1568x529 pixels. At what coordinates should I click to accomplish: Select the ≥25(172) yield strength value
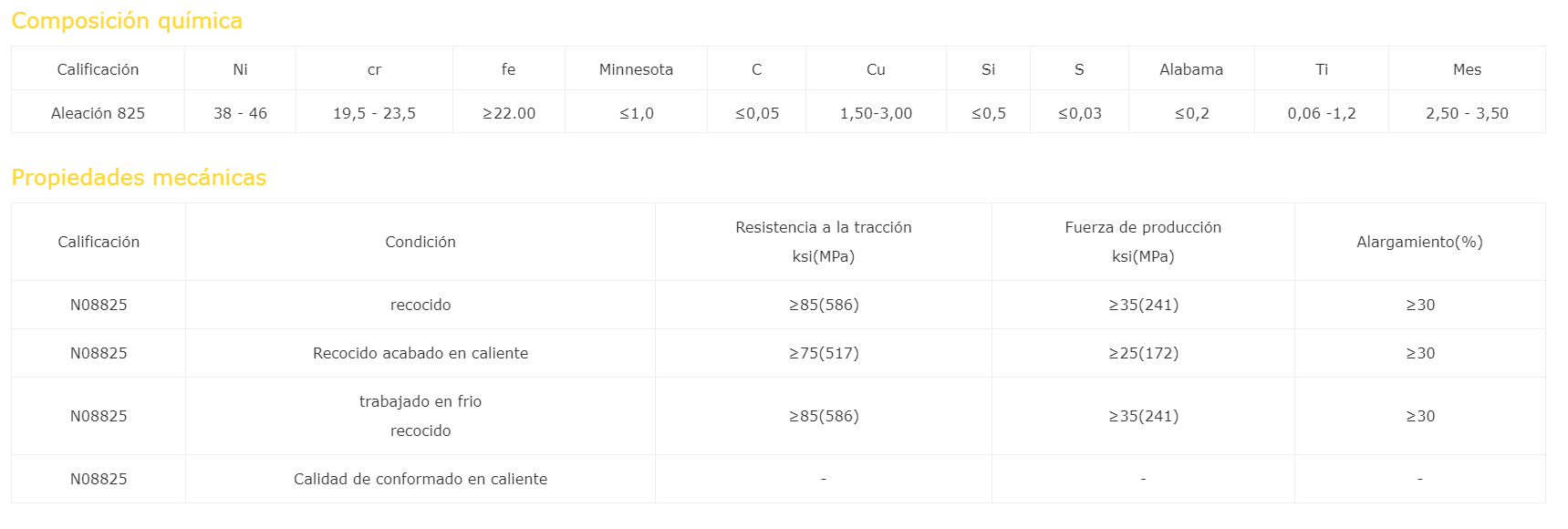point(1143,353)
